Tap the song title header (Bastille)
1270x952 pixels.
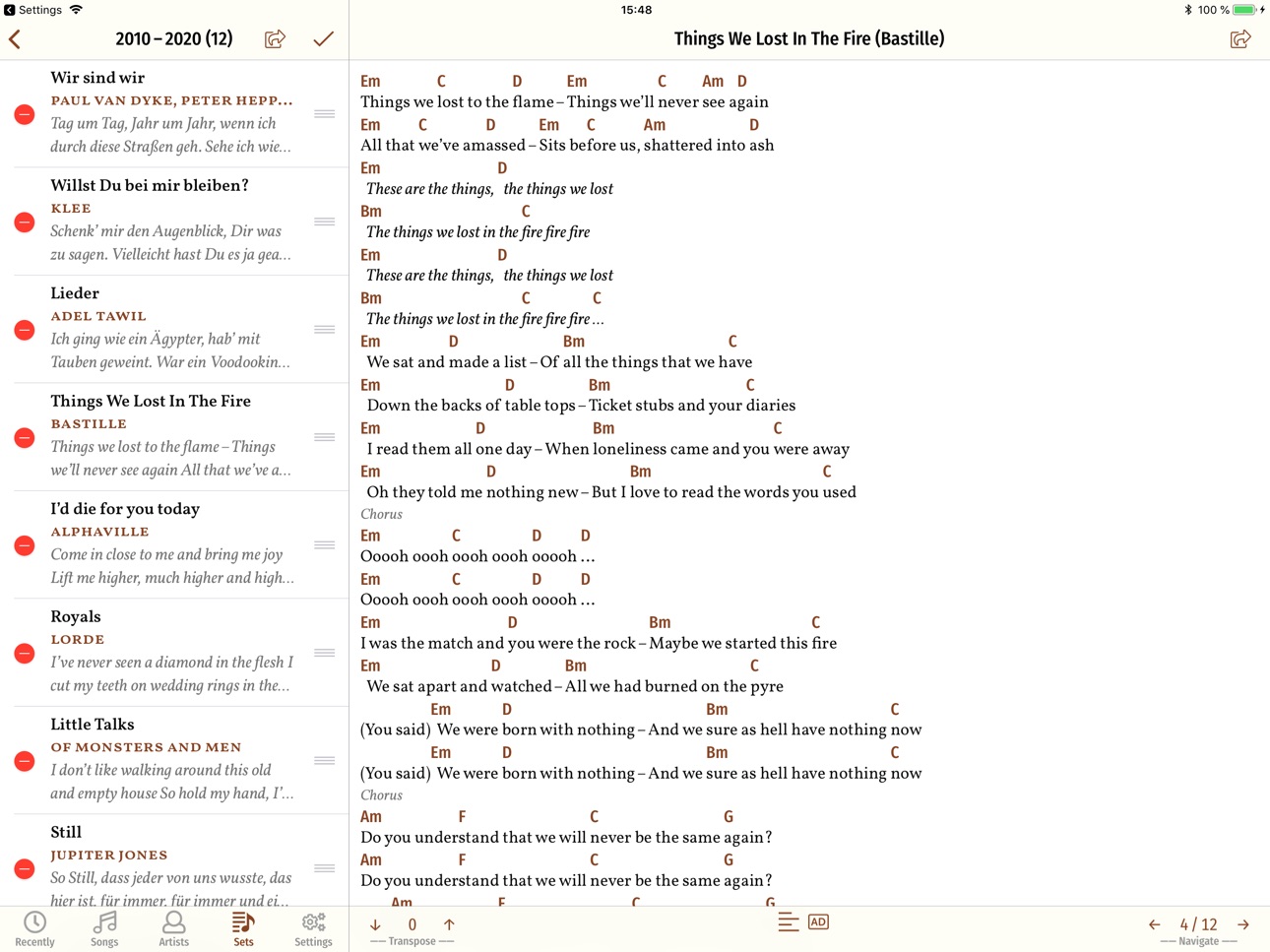809,38
